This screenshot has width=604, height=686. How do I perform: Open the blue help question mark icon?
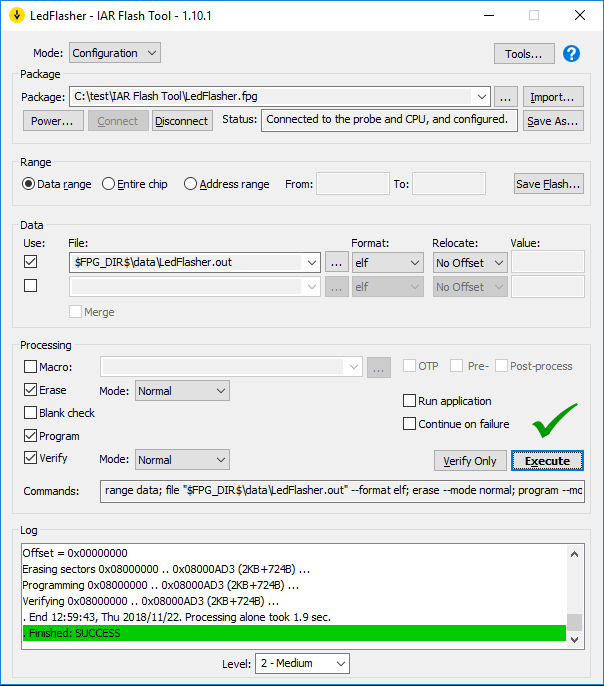pyautogui.click(x=571, y=54)
